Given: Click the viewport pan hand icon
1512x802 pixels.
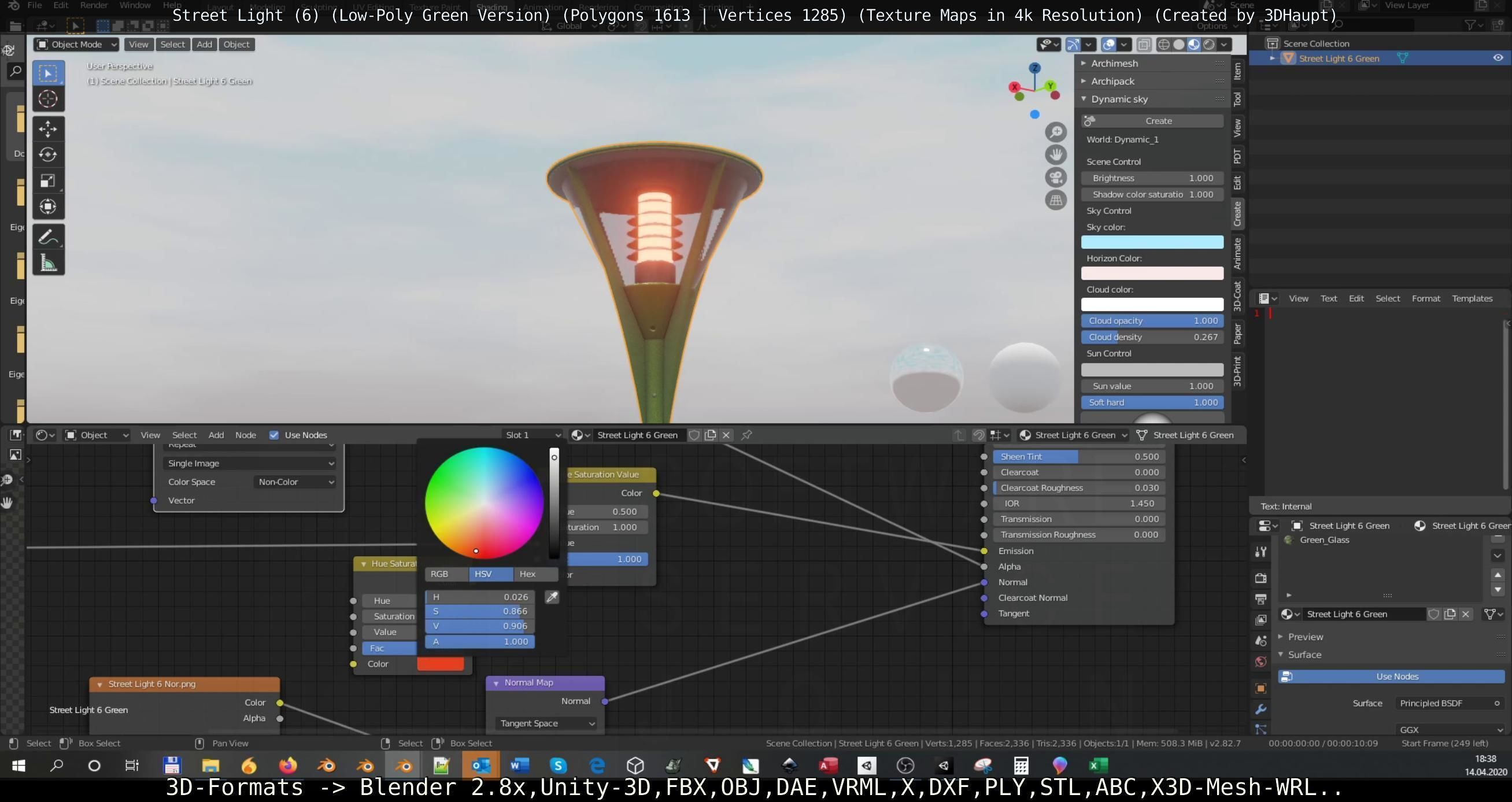Looking at the screenshot, I should [1055, 154].
